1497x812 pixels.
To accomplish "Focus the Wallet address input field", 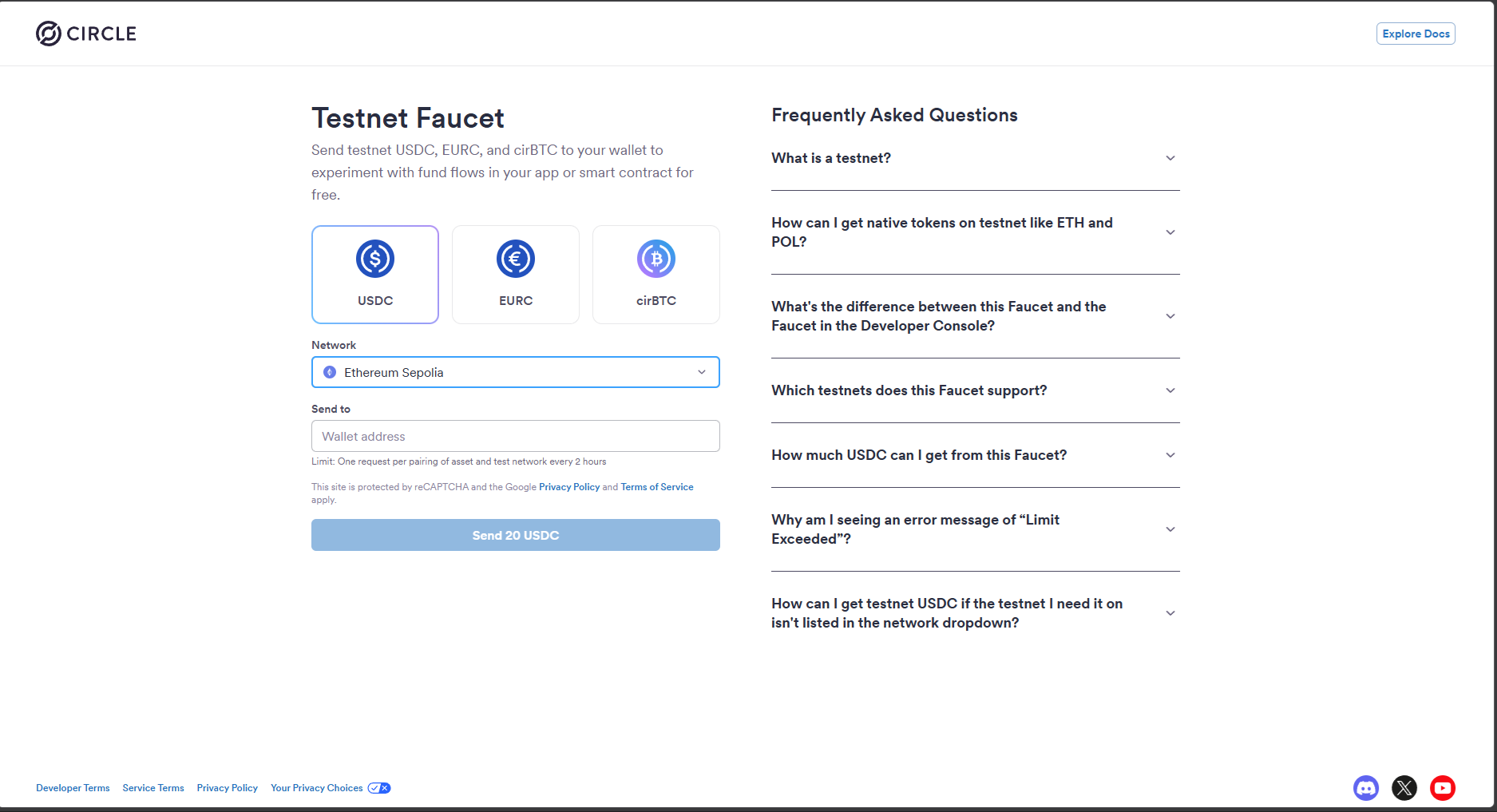I will [516, 436].
